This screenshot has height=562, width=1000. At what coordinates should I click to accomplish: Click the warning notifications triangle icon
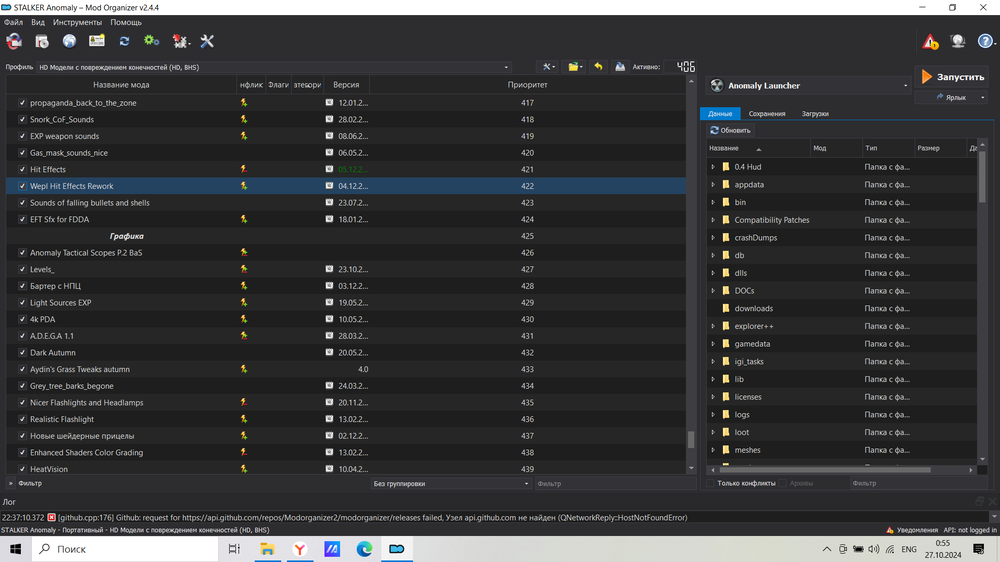pos(930,42)
